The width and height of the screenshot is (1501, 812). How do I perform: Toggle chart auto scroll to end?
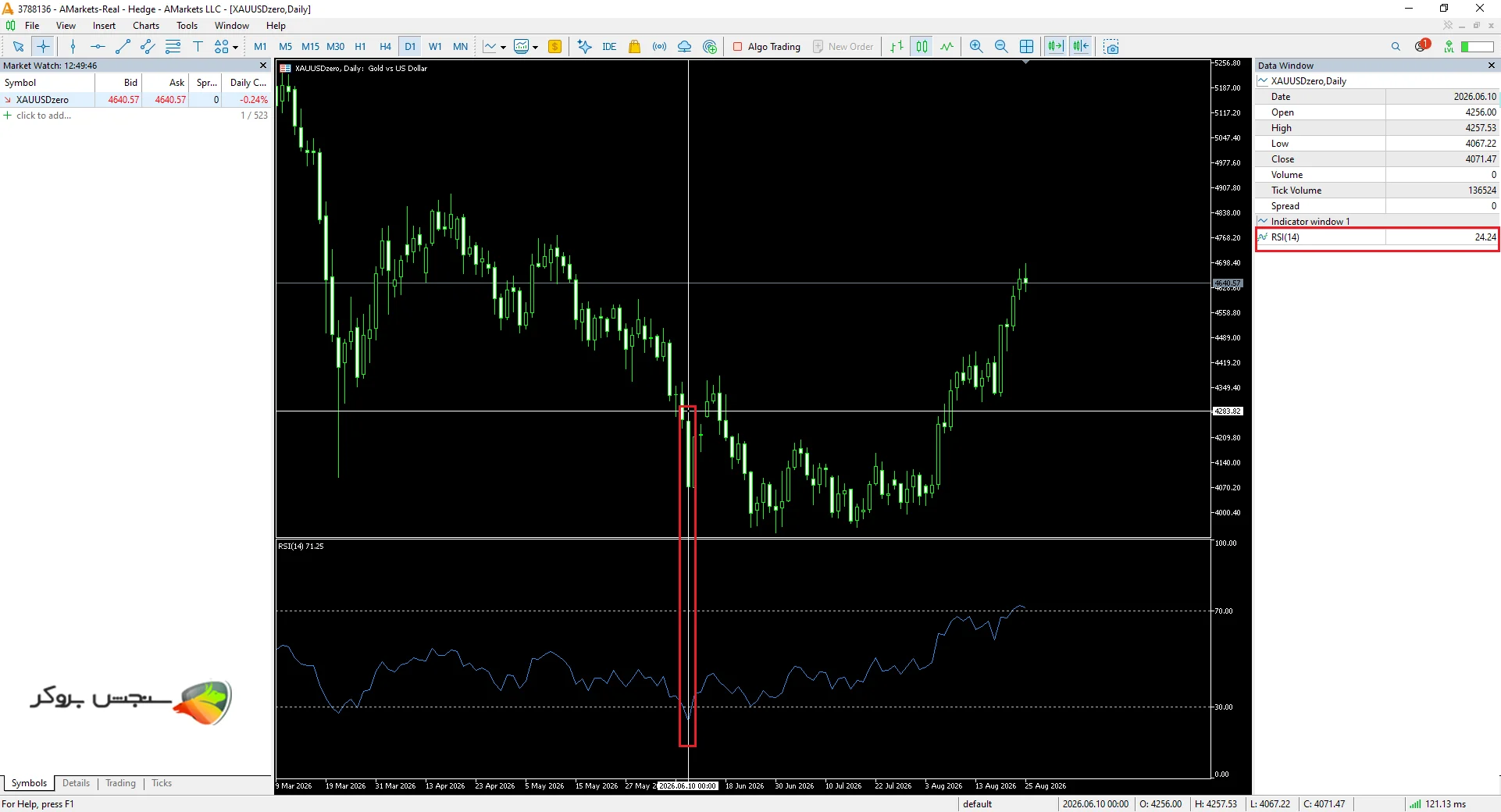[x=1056, y=47]
